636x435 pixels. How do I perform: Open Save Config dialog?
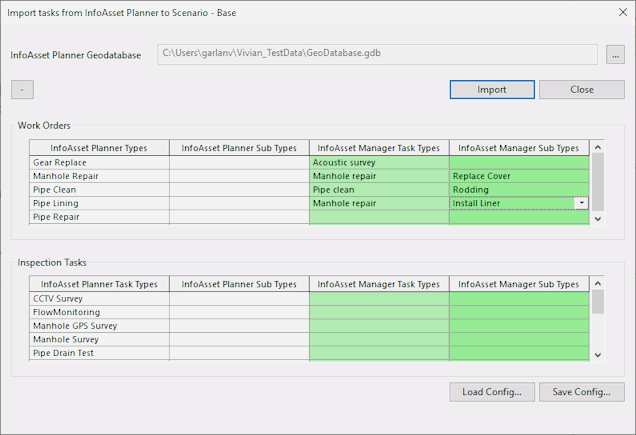582,392
